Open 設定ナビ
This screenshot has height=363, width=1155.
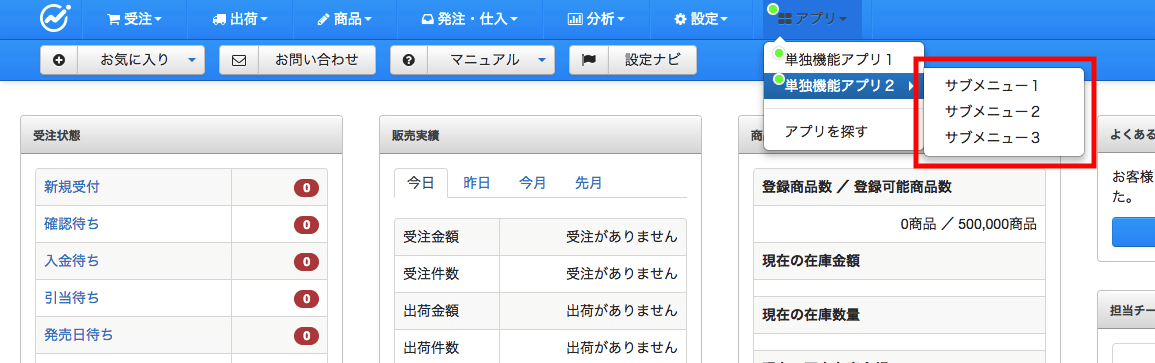tap(652, 60)
